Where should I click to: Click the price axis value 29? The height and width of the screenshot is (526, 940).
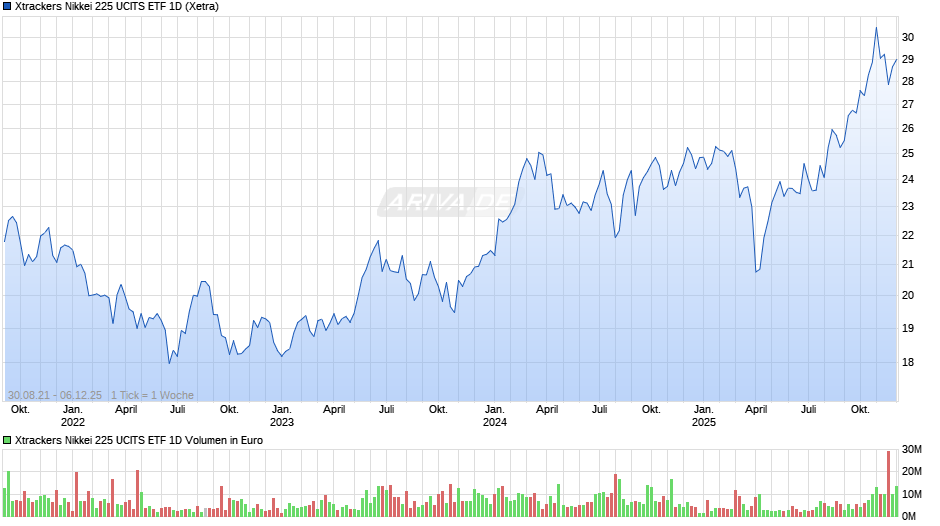pos(908,59)
